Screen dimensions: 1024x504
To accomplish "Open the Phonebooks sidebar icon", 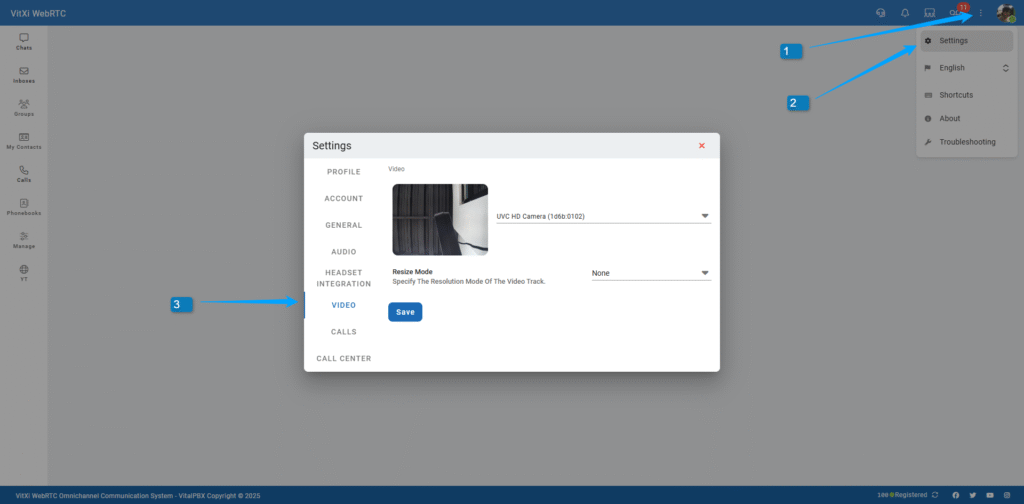I will coord(24,206).
